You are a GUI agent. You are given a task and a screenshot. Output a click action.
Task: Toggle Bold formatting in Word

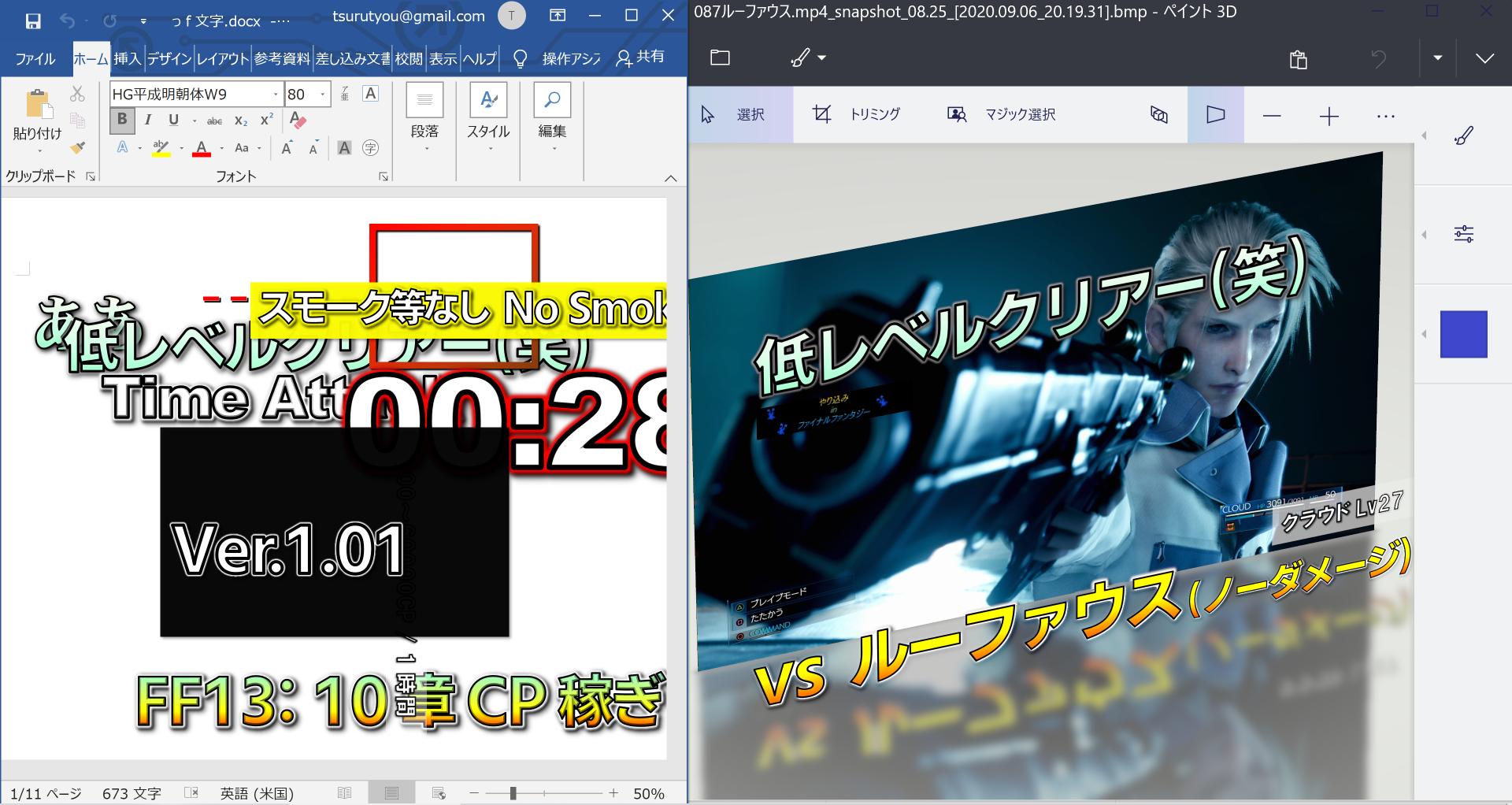[121, 121]
